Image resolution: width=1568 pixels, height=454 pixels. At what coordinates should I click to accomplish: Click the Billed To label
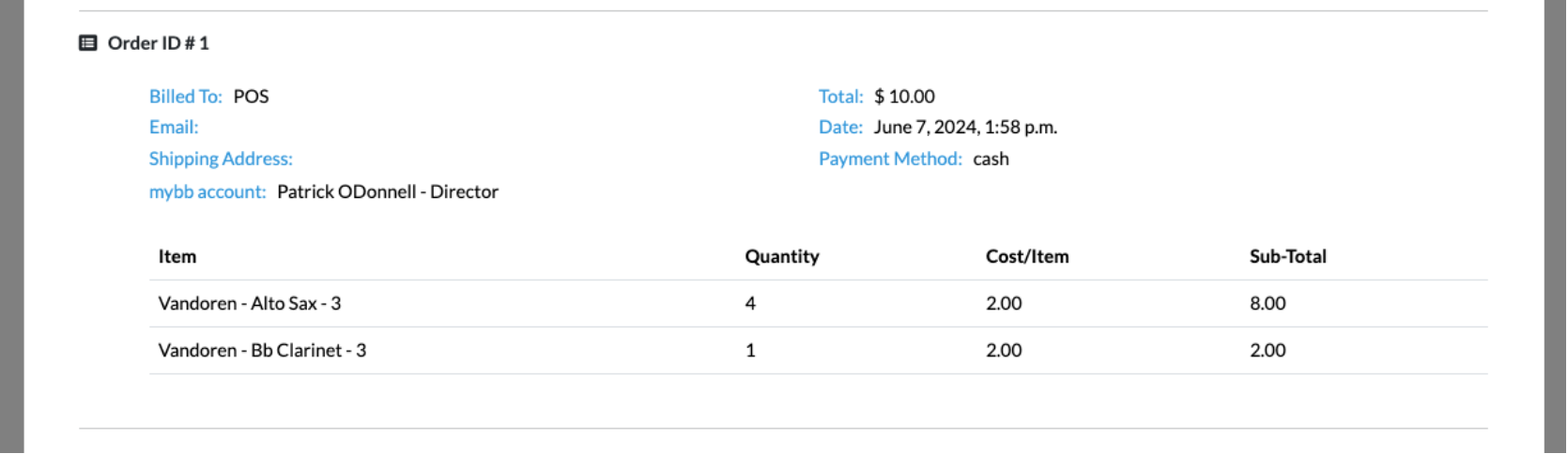(x=186, y=97)
